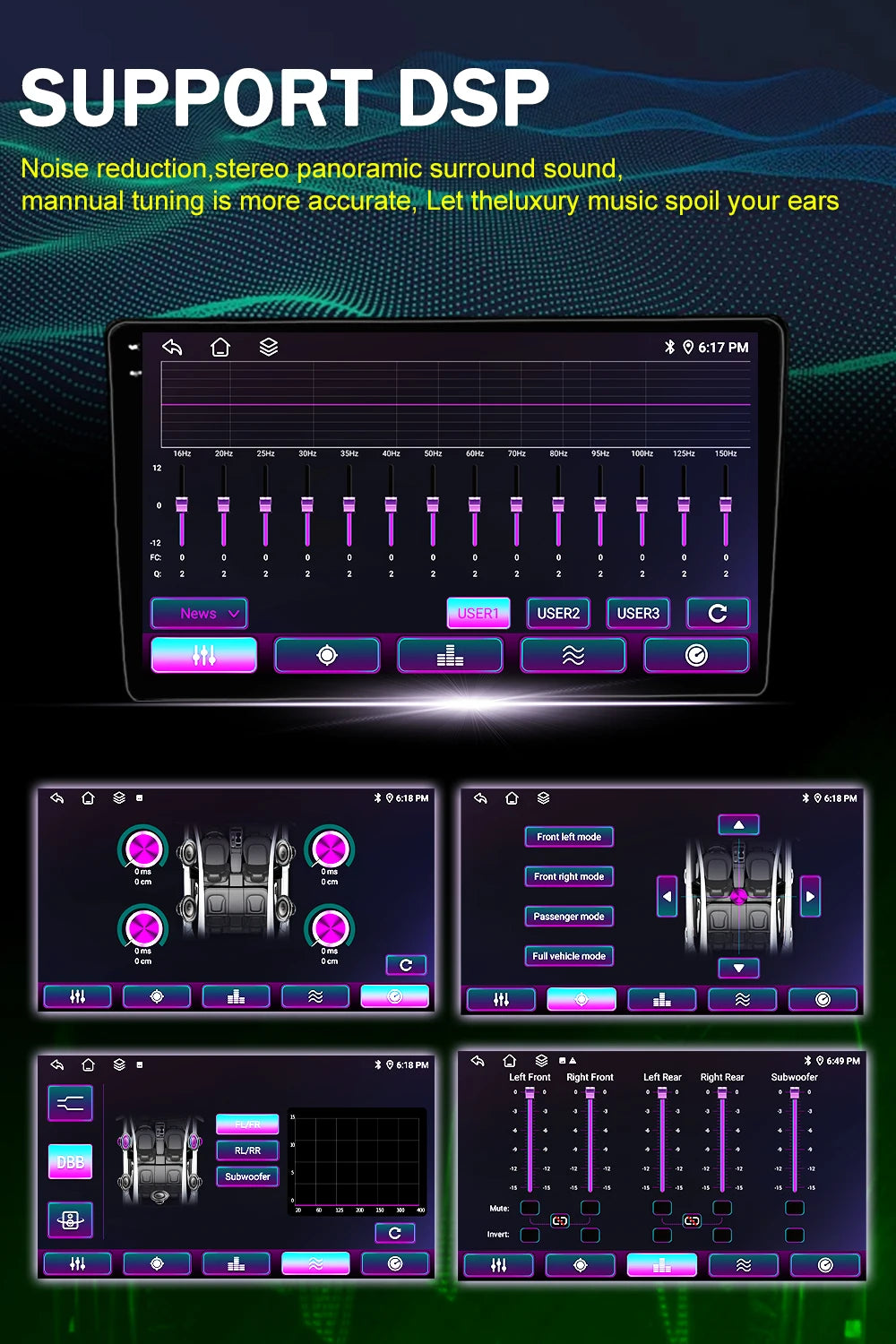Viewport: 896px width, 1344px height.
Task: Select the USER3 preset tab
Action: coord(638,613)
